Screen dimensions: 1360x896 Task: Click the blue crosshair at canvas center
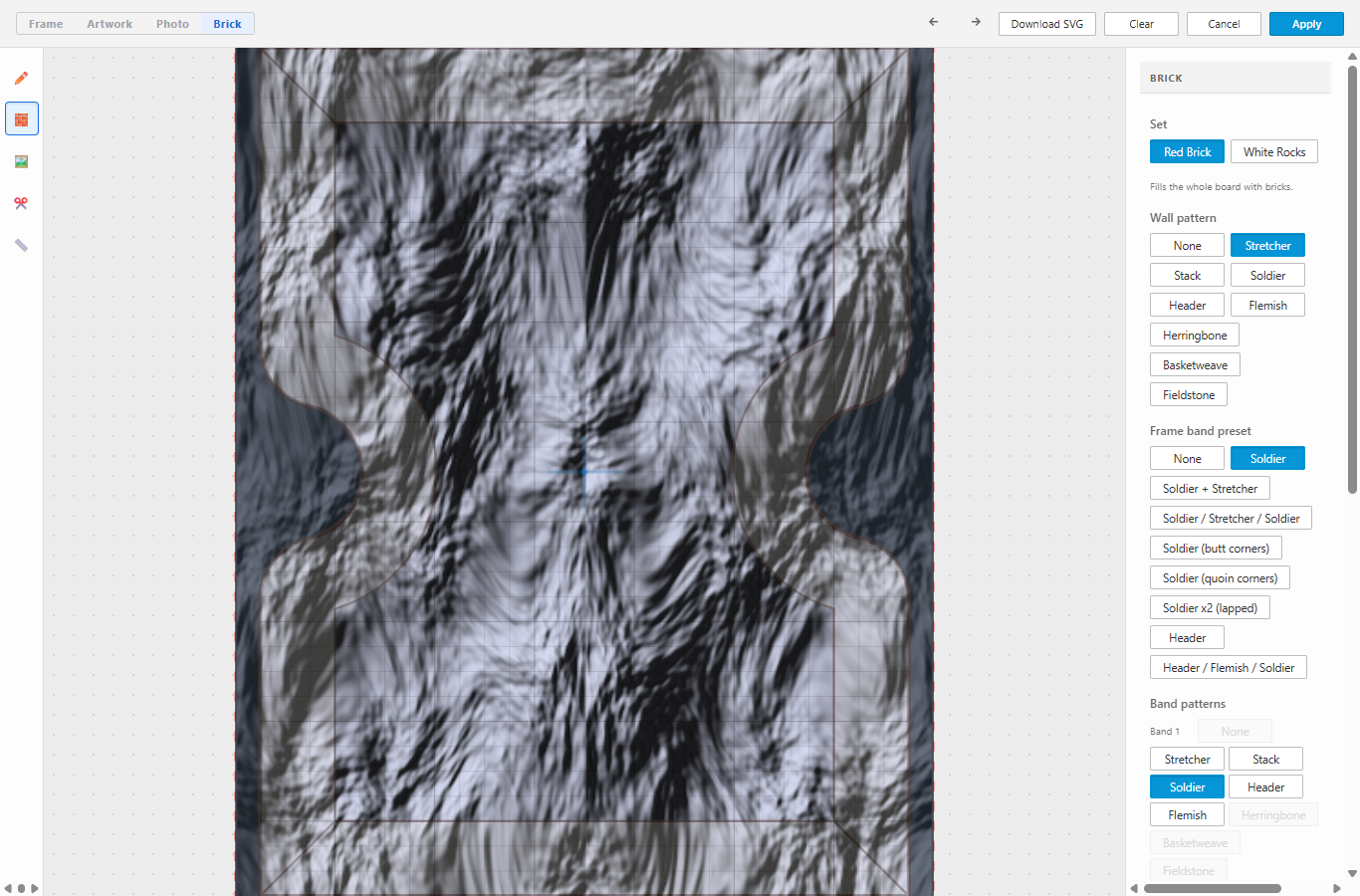click(x=585, y=471)
